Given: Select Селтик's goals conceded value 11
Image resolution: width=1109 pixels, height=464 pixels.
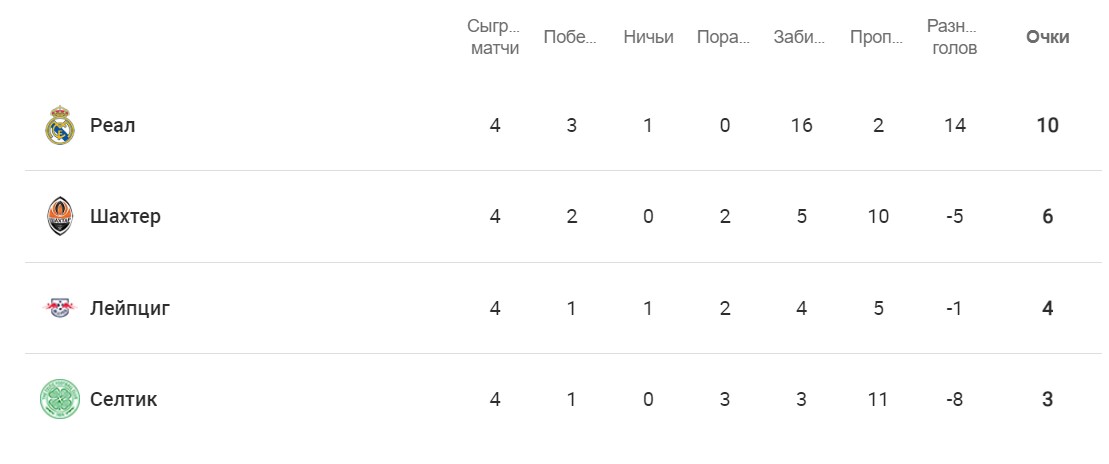Looking at the screenshot, I should (878, 399).
